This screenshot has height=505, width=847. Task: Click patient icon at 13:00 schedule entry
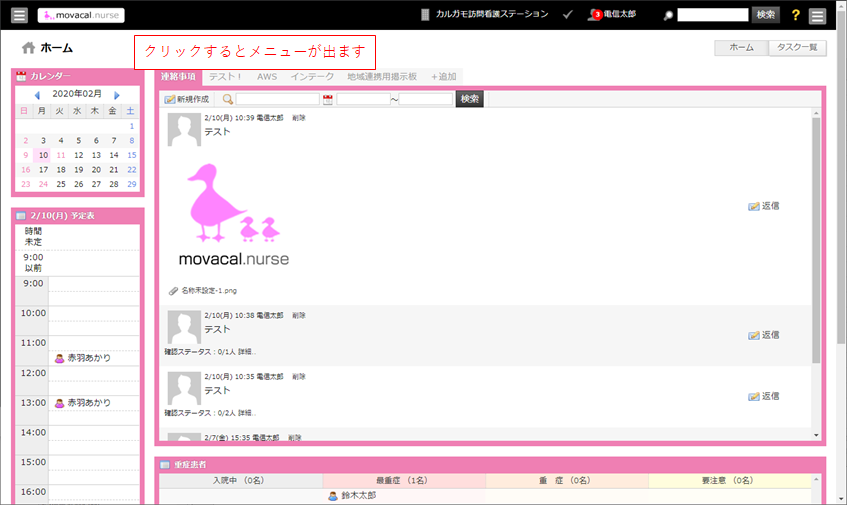tap(59, 403)
